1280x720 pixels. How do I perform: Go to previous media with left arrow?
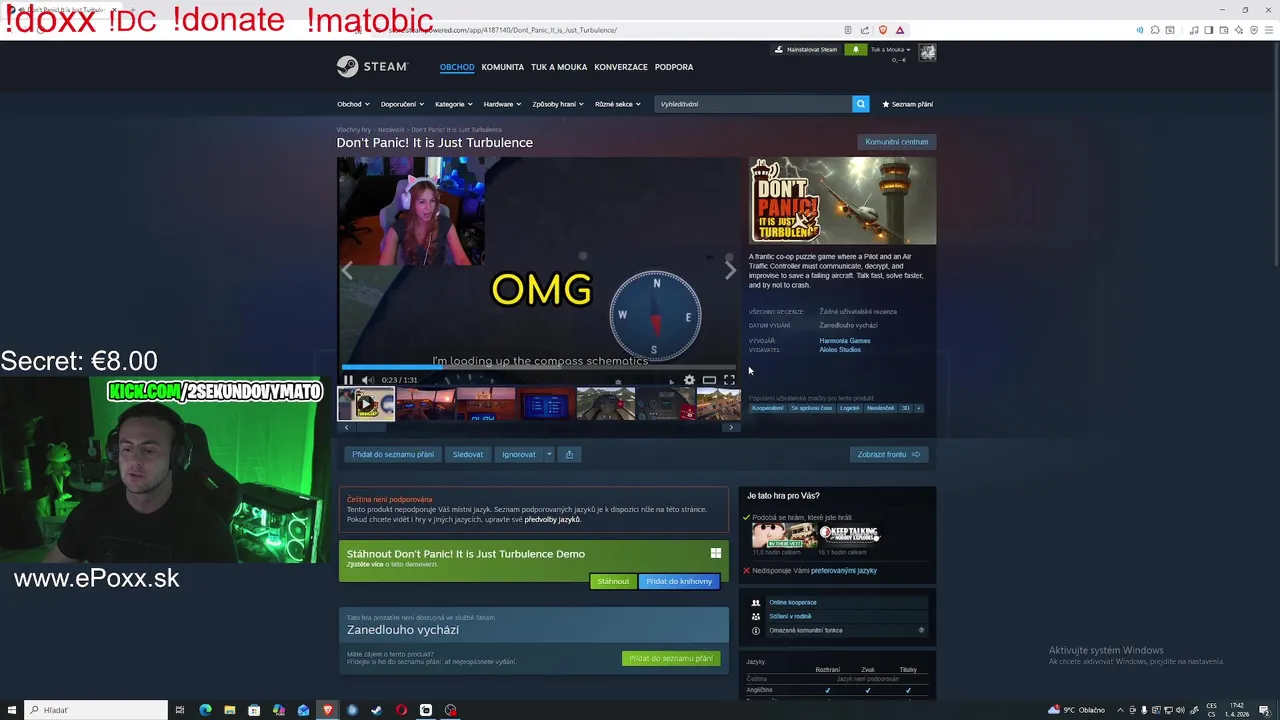click(347, 270)
